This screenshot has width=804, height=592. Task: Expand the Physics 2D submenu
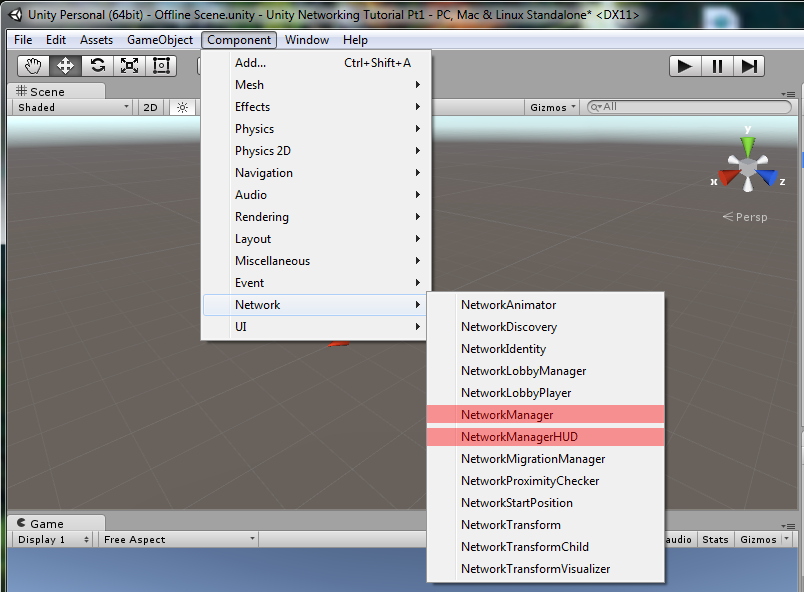[x=315, y=151]
